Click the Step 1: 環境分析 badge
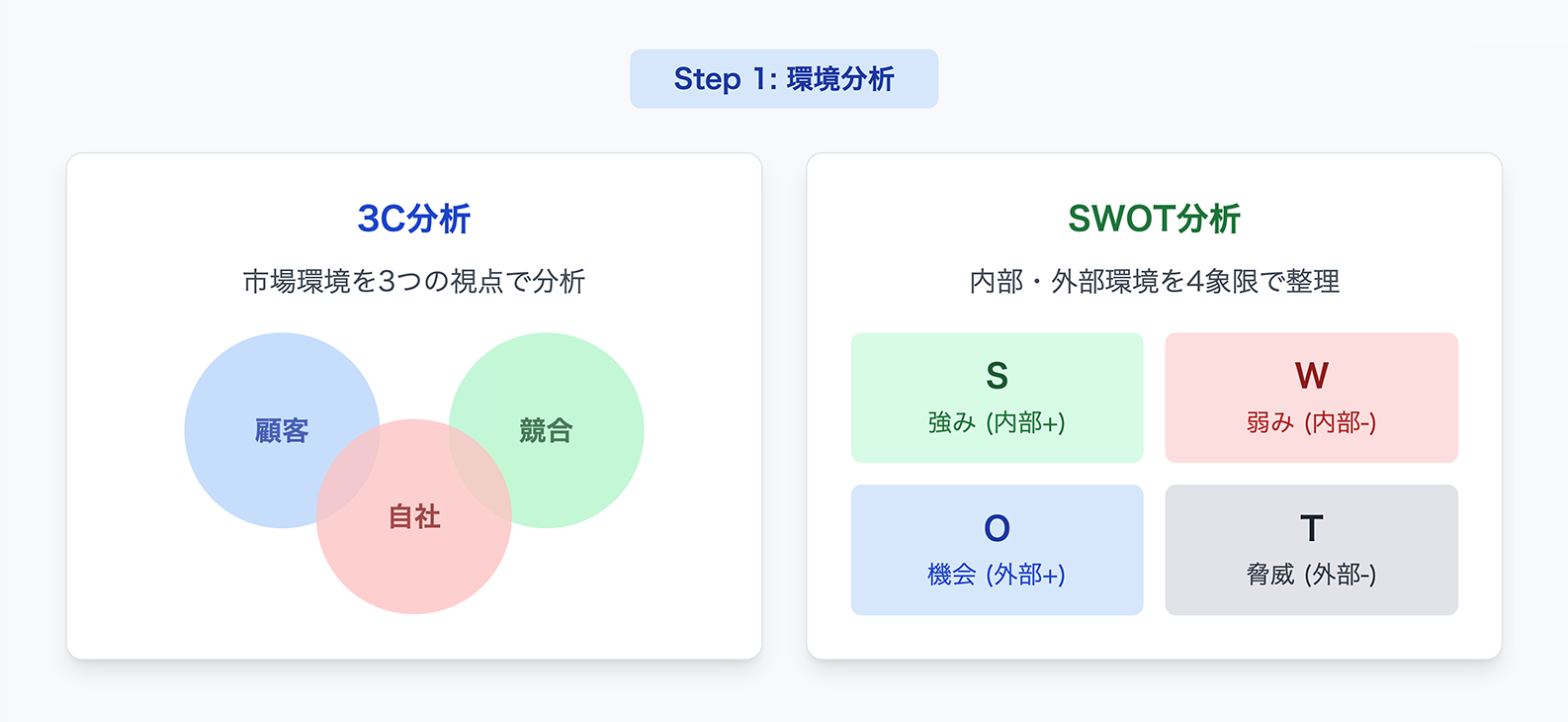Screen dimensions: 1568x722 point(783,79)
